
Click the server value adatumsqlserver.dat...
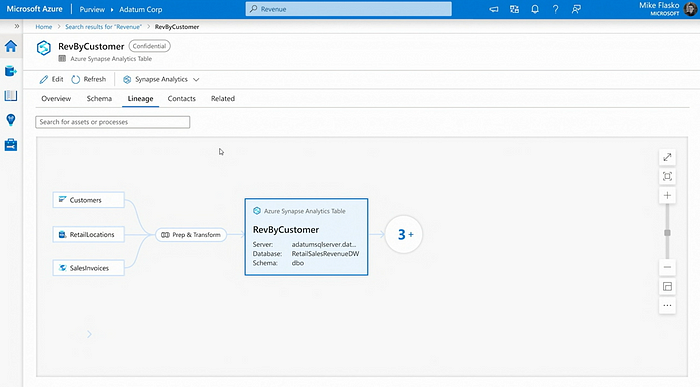tap(324, 244)
